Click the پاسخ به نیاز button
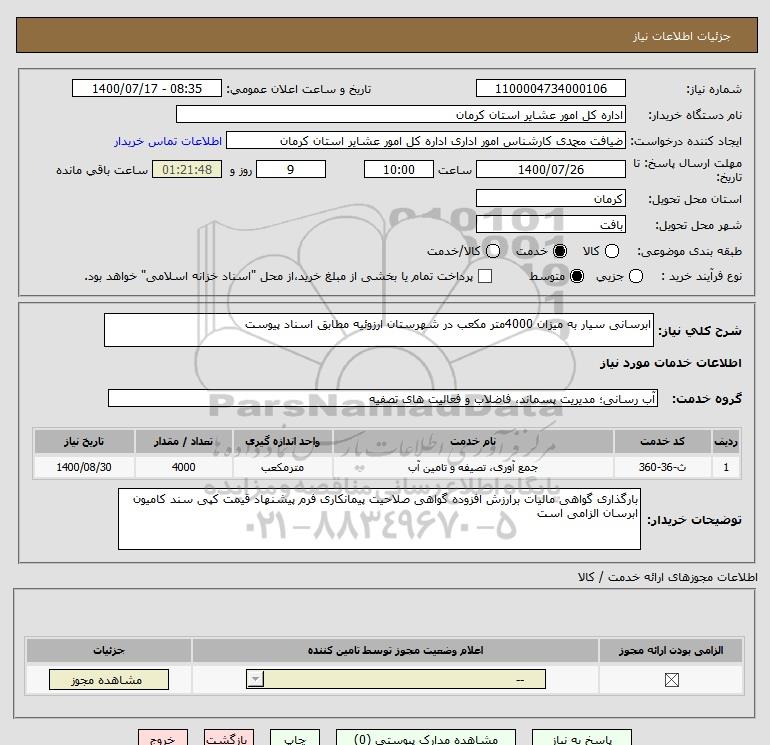 coord(582,738)
